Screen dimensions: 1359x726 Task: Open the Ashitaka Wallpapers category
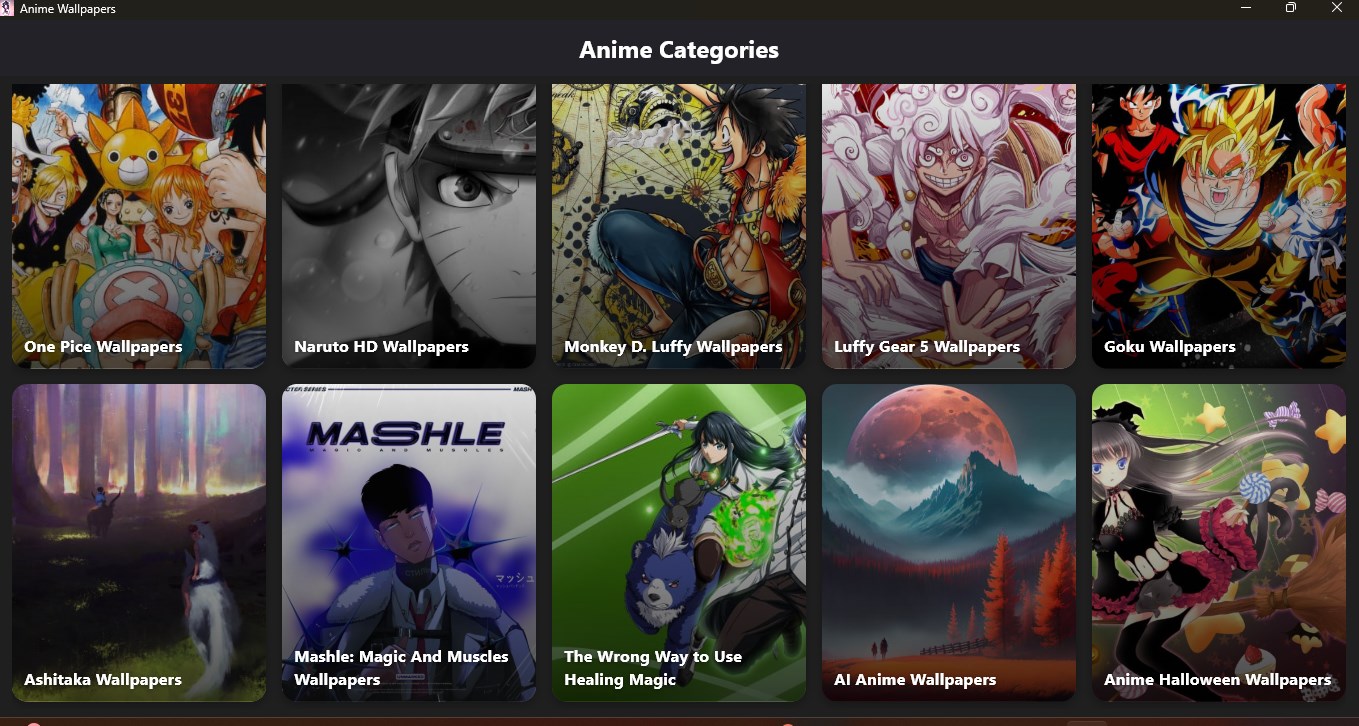[139, 543]
